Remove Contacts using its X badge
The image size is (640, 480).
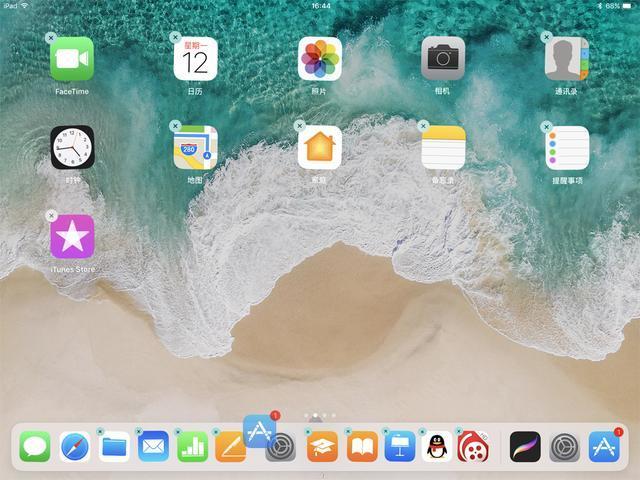tap(546, 38)
